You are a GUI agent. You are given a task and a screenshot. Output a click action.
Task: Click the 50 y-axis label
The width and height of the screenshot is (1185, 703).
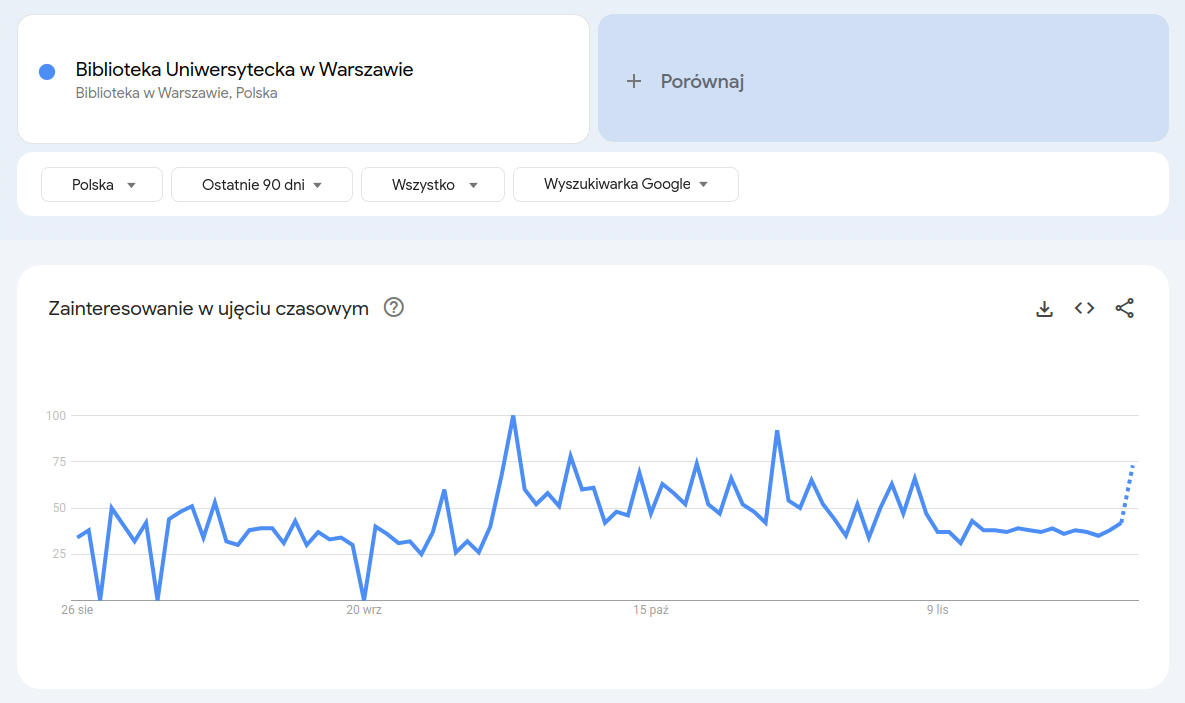tap(59, 508)
